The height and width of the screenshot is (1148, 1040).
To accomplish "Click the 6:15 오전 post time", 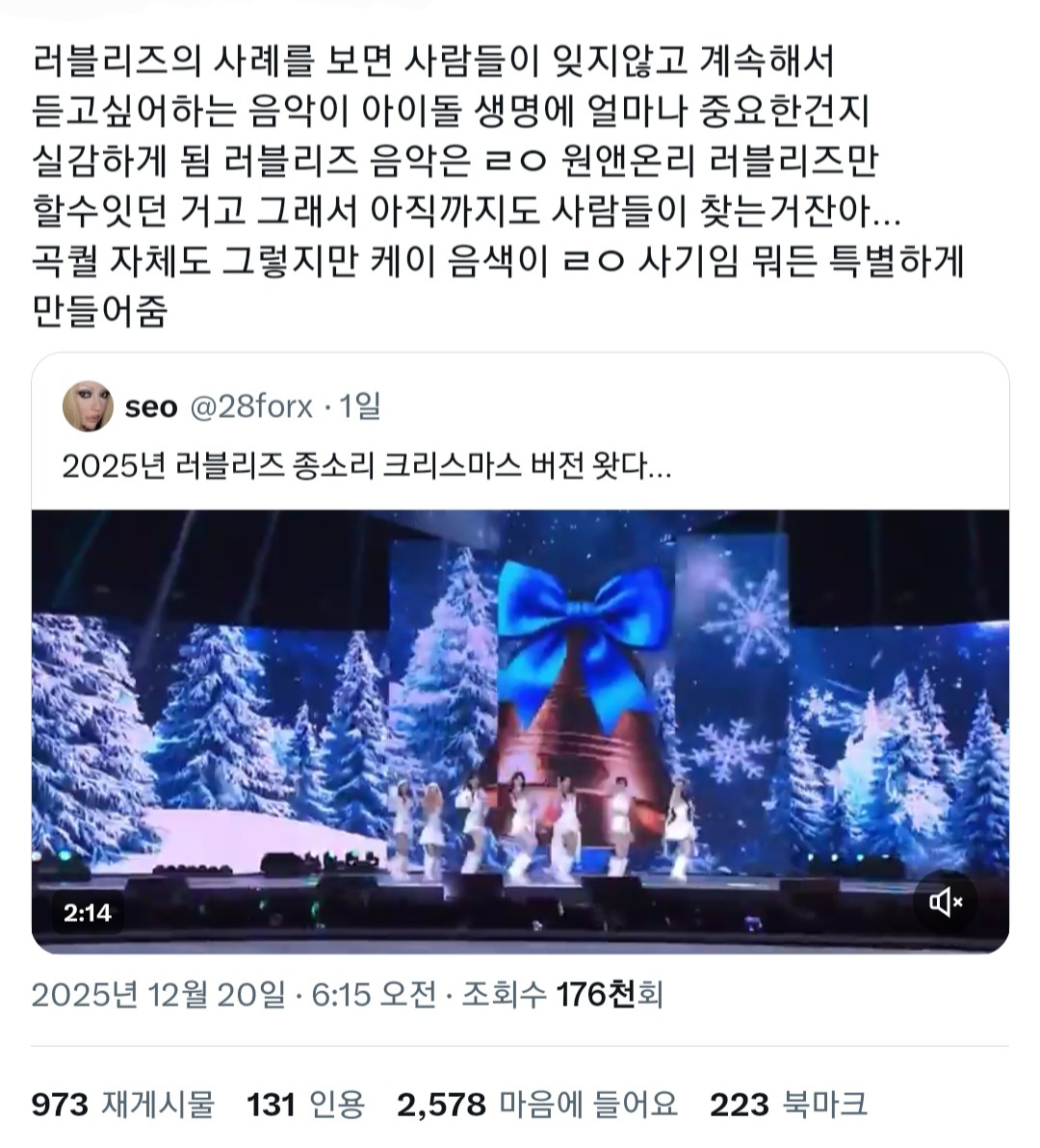I will coord(374,994).
